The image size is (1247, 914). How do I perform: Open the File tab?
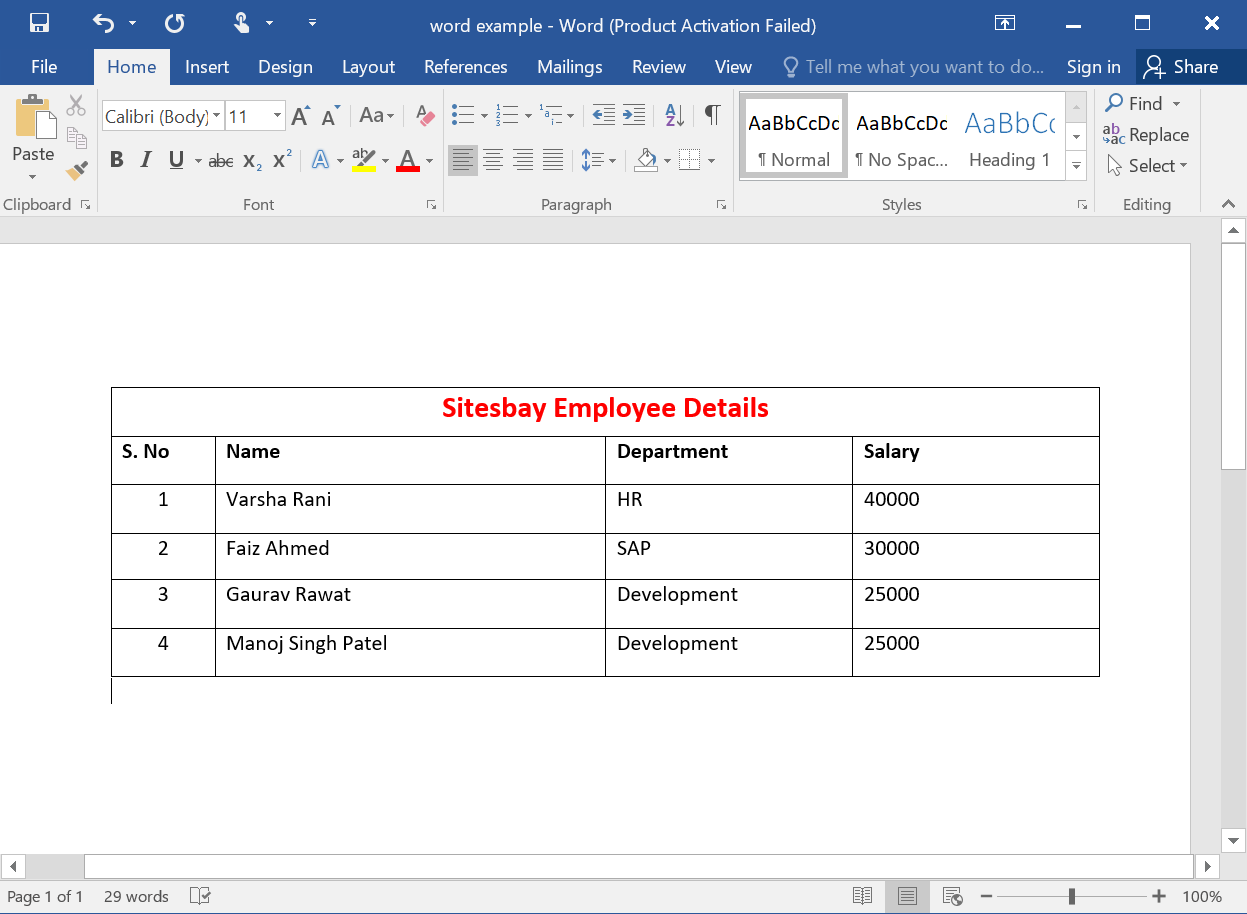(x=44, y=67)
